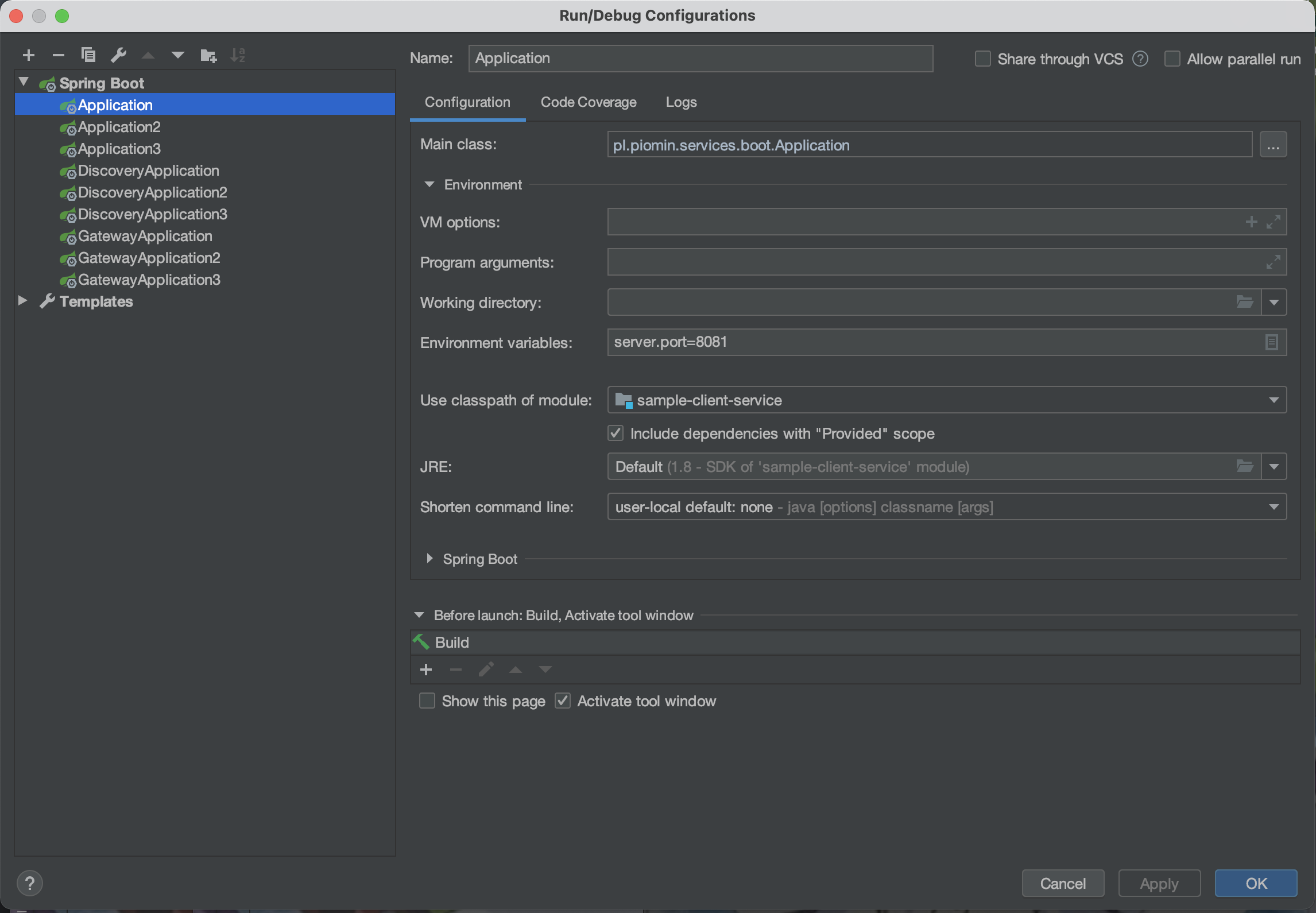Enable Allow parallel run checkbox
This screenshot has width=1316, height=913.
tap(1172, 59)
